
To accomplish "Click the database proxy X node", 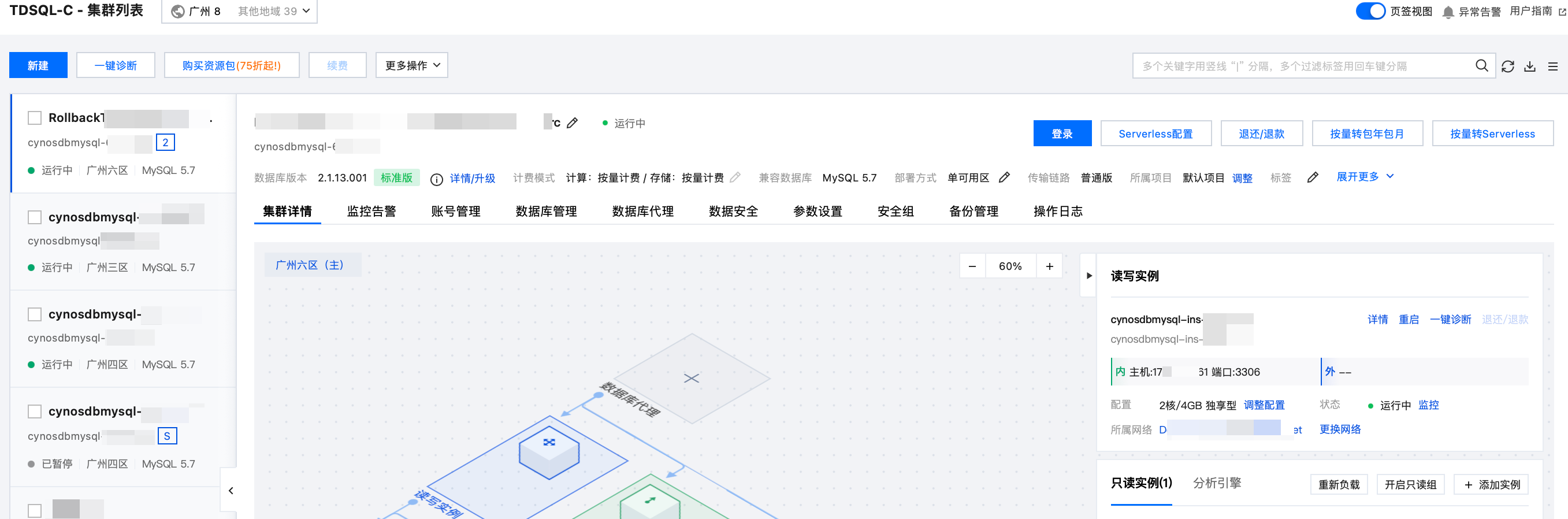I will point(692,379).
